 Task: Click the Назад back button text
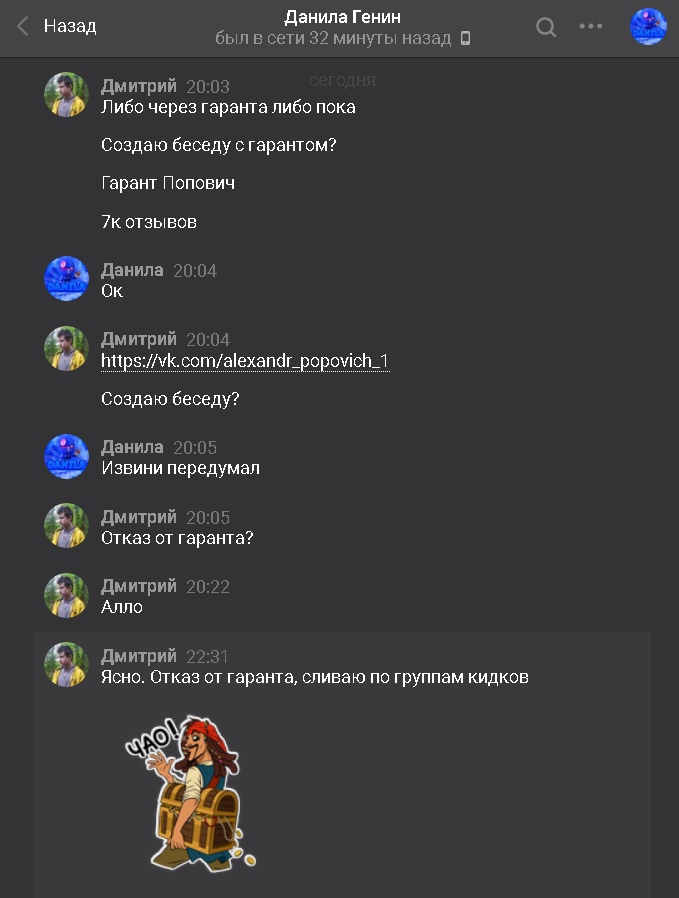pos(70,26)
